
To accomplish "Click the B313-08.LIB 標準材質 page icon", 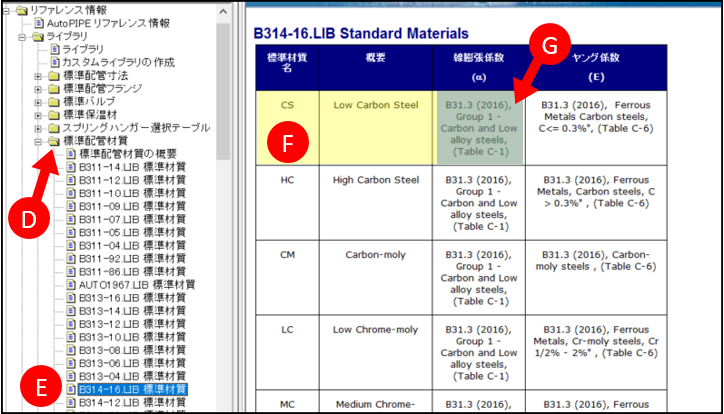I will (71, 350).
